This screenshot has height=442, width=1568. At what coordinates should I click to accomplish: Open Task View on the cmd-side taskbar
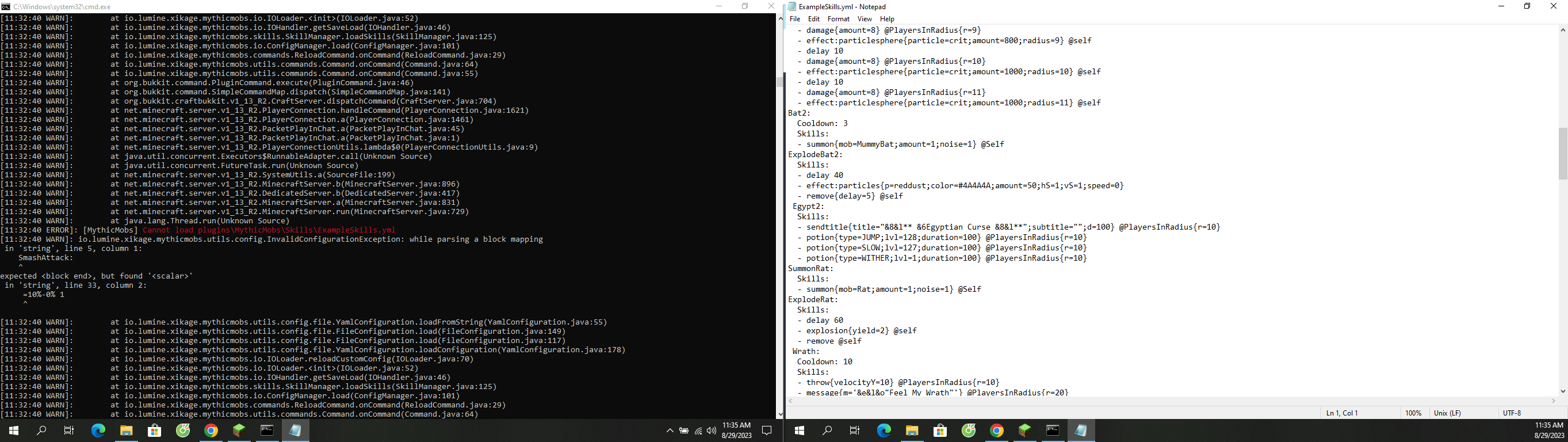click(70, 431)
